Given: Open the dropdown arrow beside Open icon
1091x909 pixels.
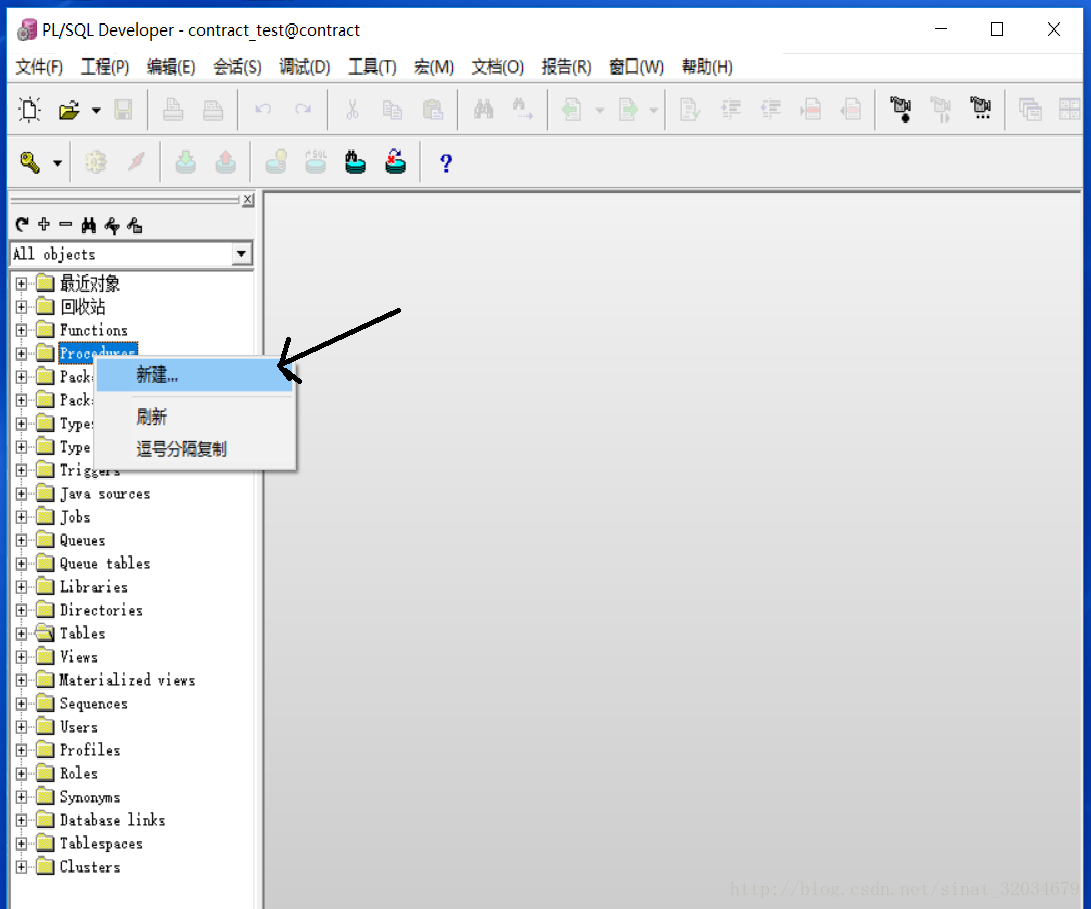Looking at the screenshot, I should click(97, 110).
